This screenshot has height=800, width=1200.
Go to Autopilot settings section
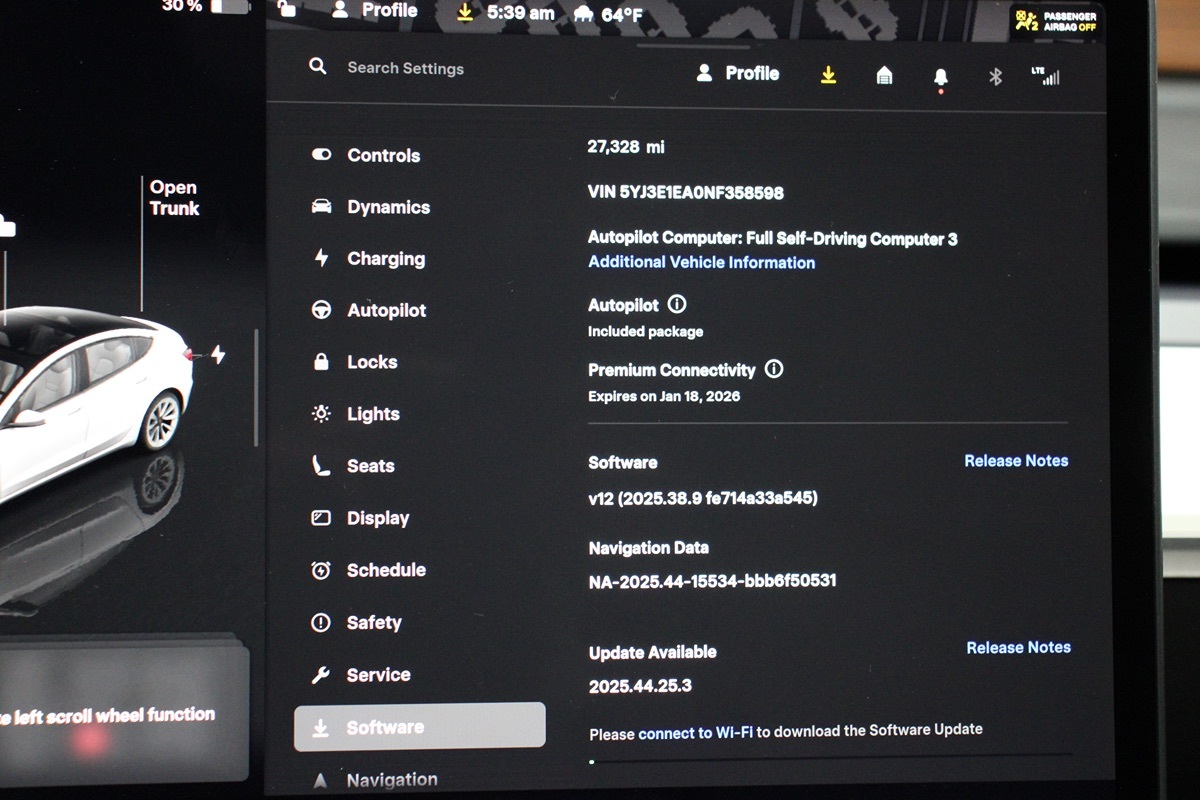386,311
